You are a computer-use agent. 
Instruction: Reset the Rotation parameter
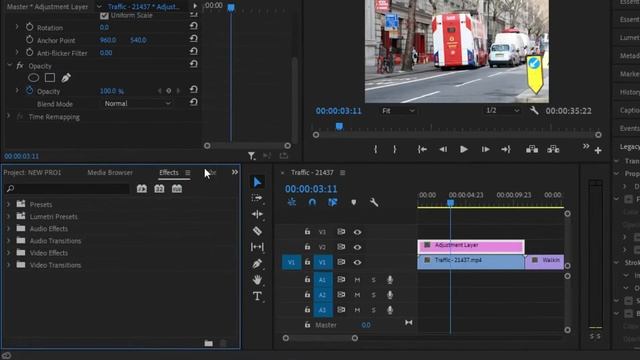[x=193, y=26]
